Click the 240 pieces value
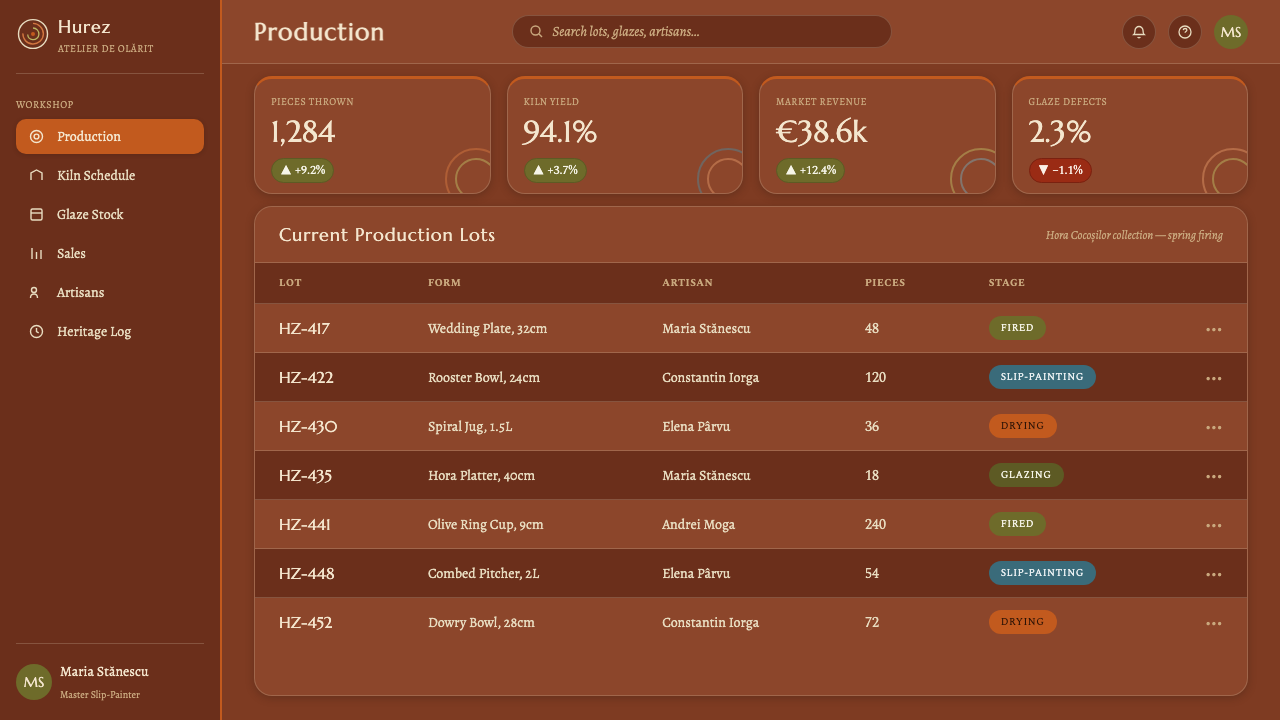 tap(876, 525)
